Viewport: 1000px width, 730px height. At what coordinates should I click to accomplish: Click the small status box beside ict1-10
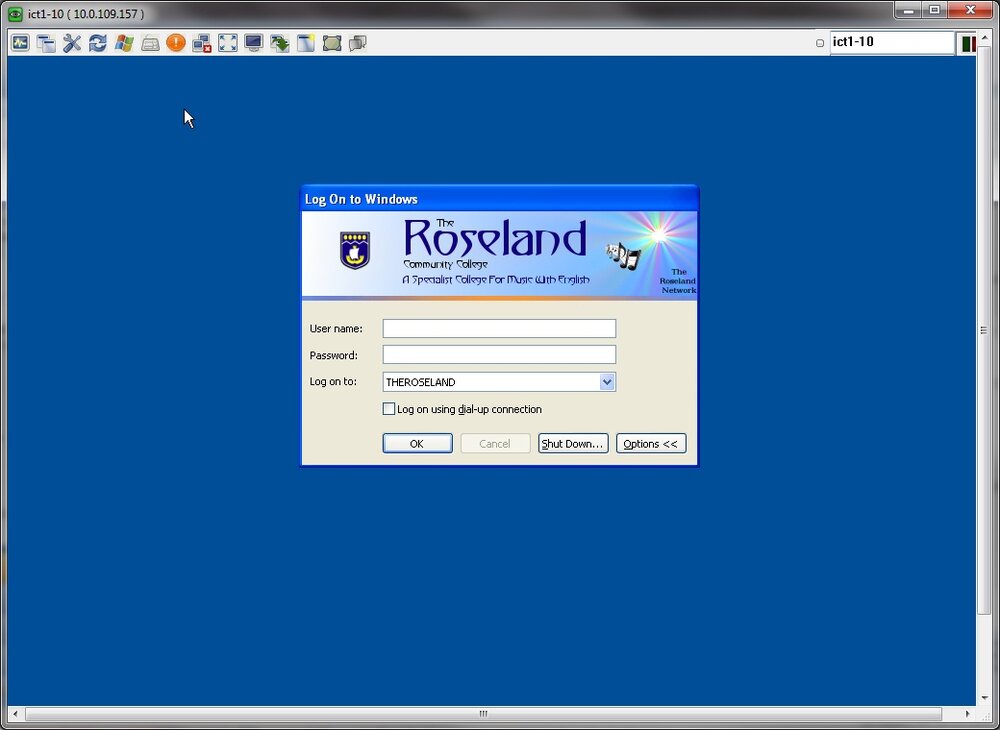click(820, 43)
